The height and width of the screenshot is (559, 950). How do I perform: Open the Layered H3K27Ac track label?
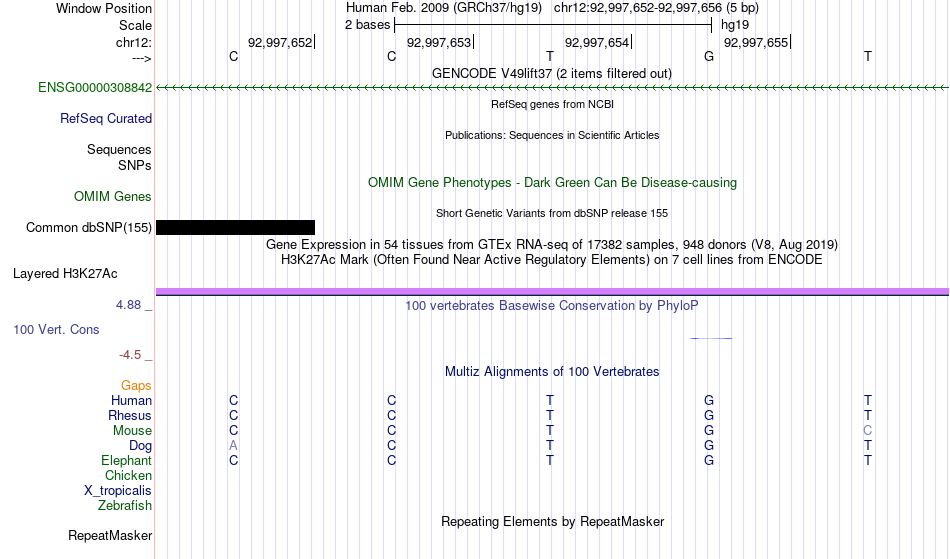tap(65, 274)
